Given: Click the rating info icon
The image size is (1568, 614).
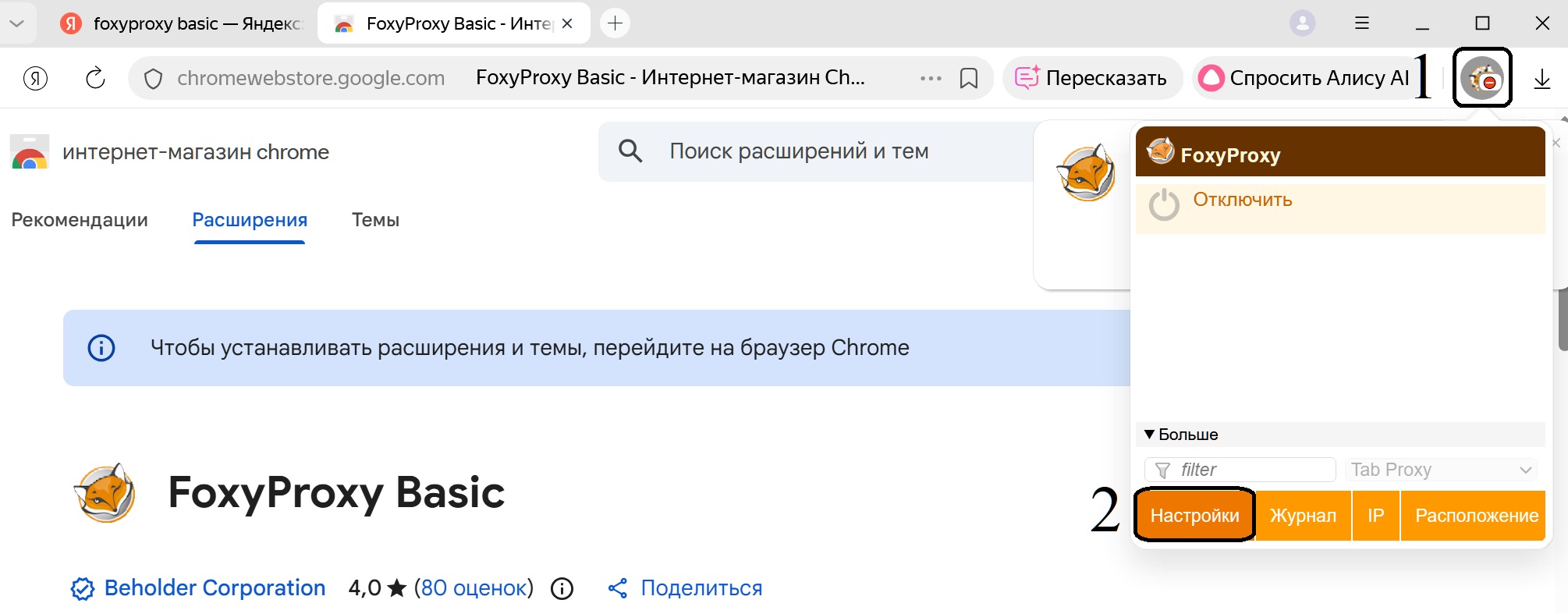Looking at the screenshot, I should click(562, 588).
